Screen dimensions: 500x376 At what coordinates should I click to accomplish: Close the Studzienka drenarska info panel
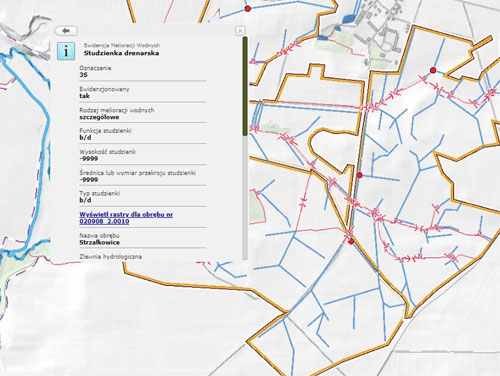pos(240,31)
